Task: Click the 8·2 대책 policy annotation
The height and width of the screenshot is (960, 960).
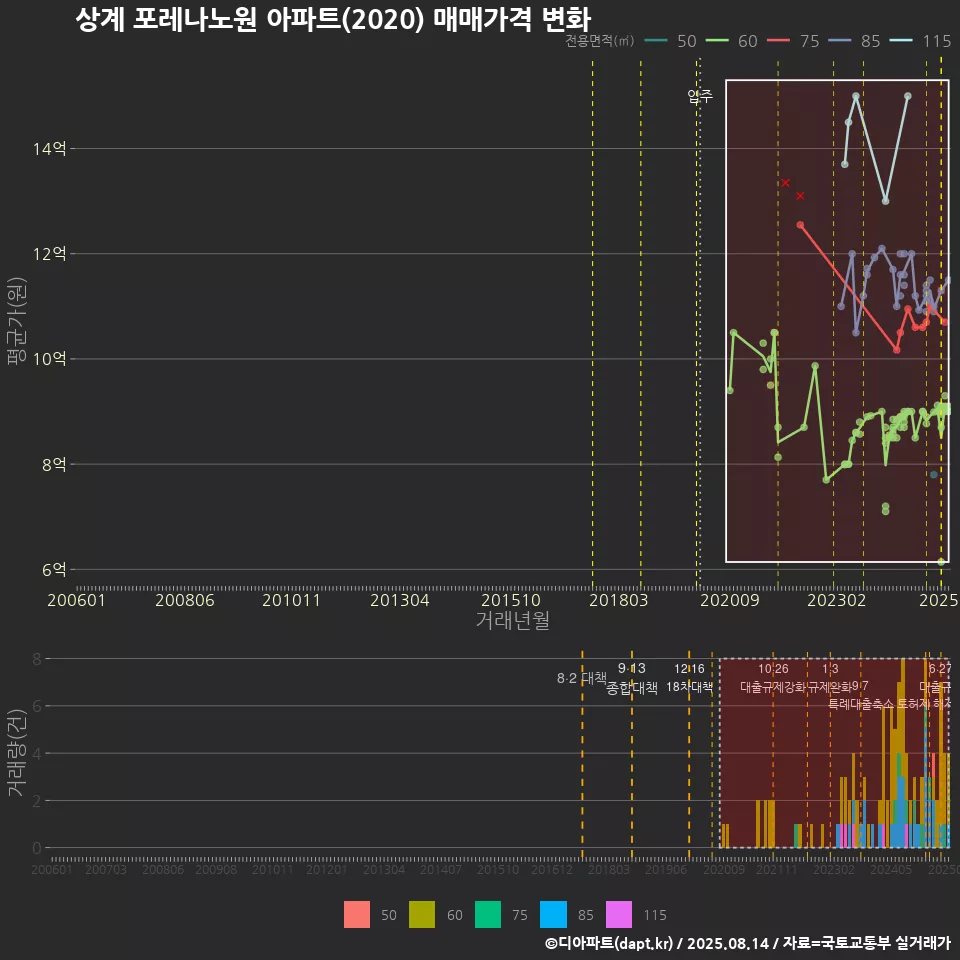Action: point(582,678)
